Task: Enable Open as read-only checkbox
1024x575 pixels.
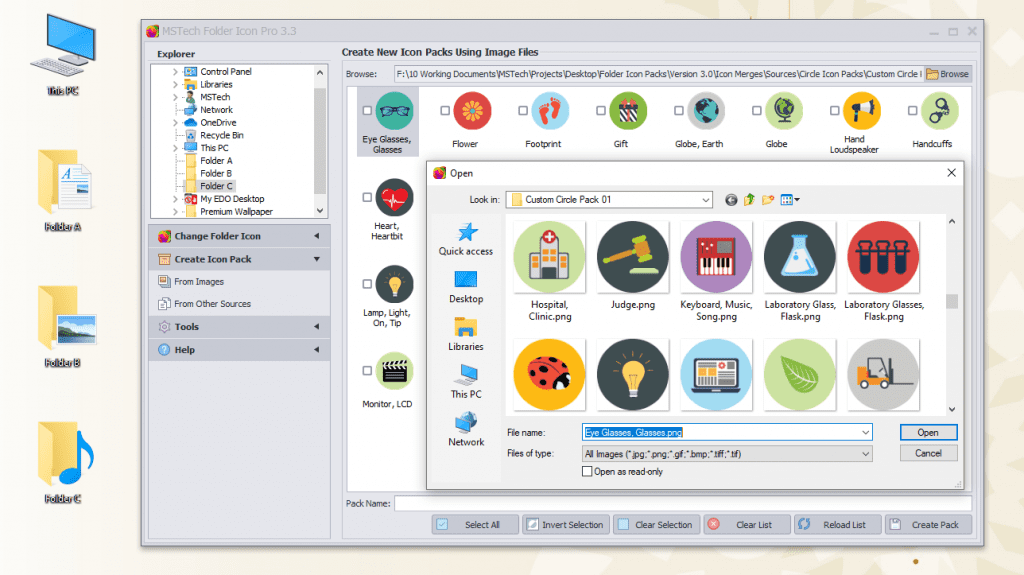Action: (x=587, y=472)
